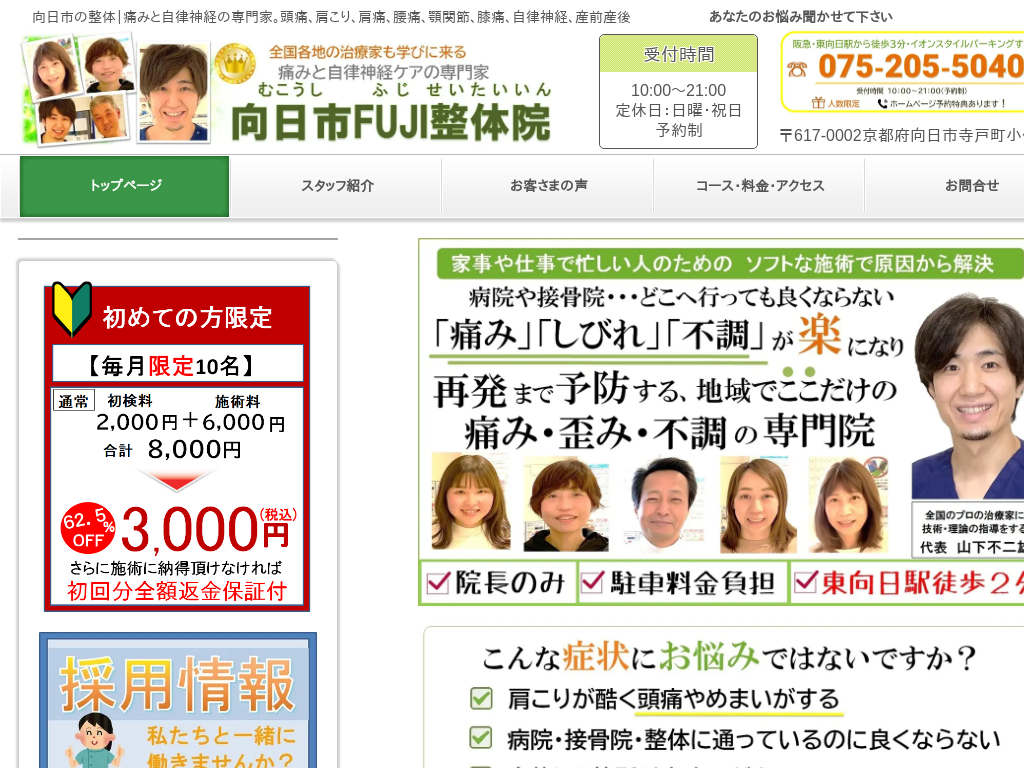Click the staff photo collage in header
This screenshot has height=768, width=1024.
116,91
